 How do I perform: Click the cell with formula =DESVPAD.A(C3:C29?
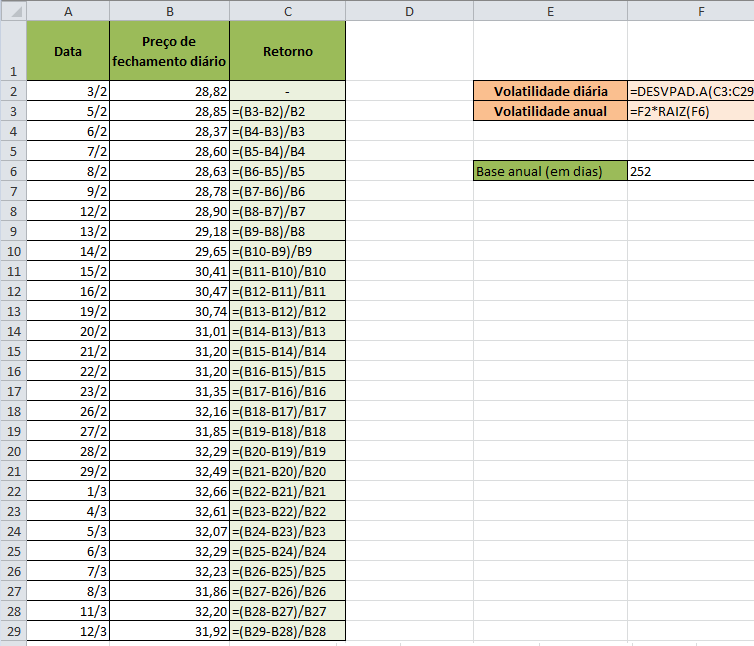click(x=691, y=91)
